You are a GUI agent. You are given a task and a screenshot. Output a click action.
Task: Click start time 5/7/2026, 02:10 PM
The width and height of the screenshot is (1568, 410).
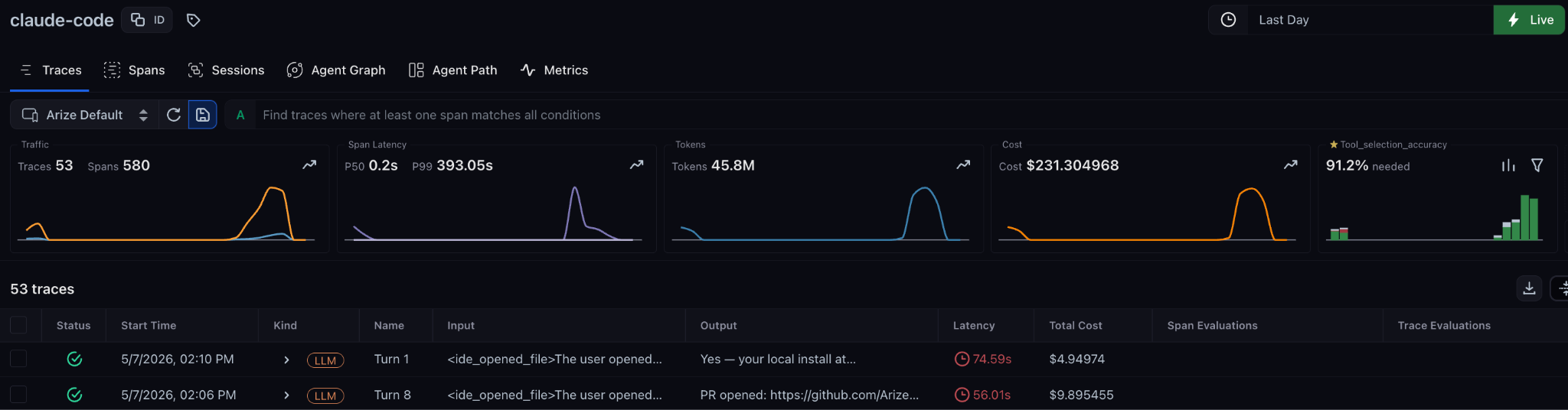(x=178, y=359)
